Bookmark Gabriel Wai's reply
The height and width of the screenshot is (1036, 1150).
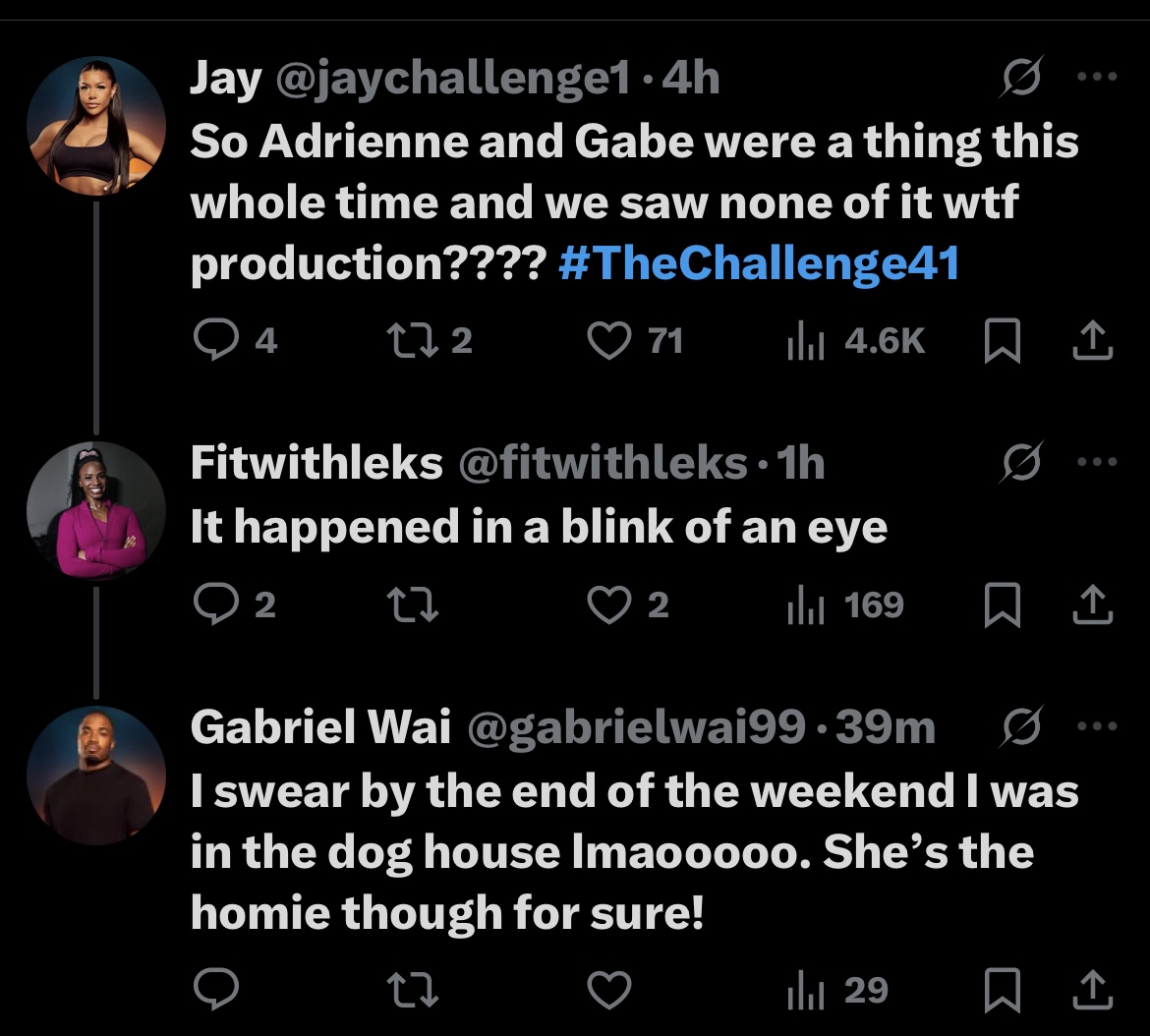(x=1002, y=990)
